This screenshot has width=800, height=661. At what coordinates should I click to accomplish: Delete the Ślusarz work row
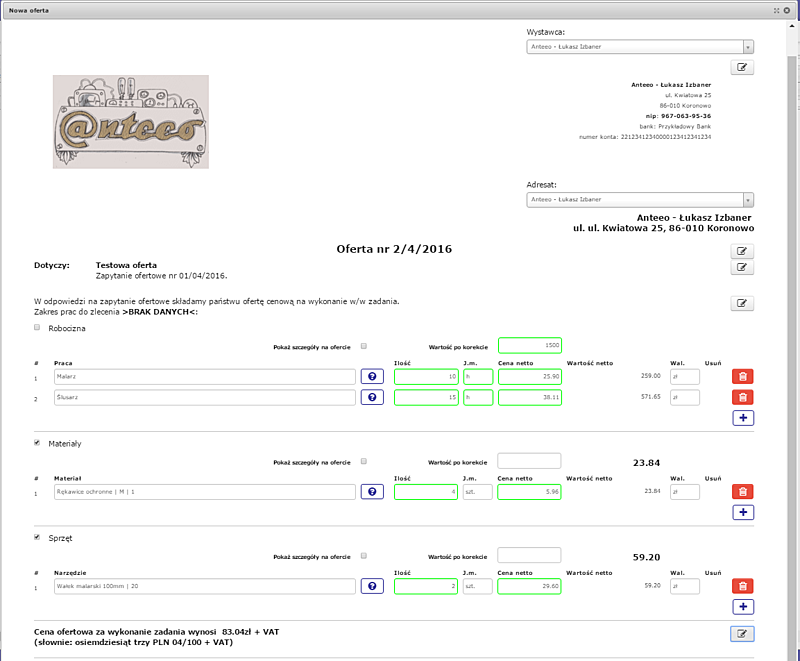[742, 397]
